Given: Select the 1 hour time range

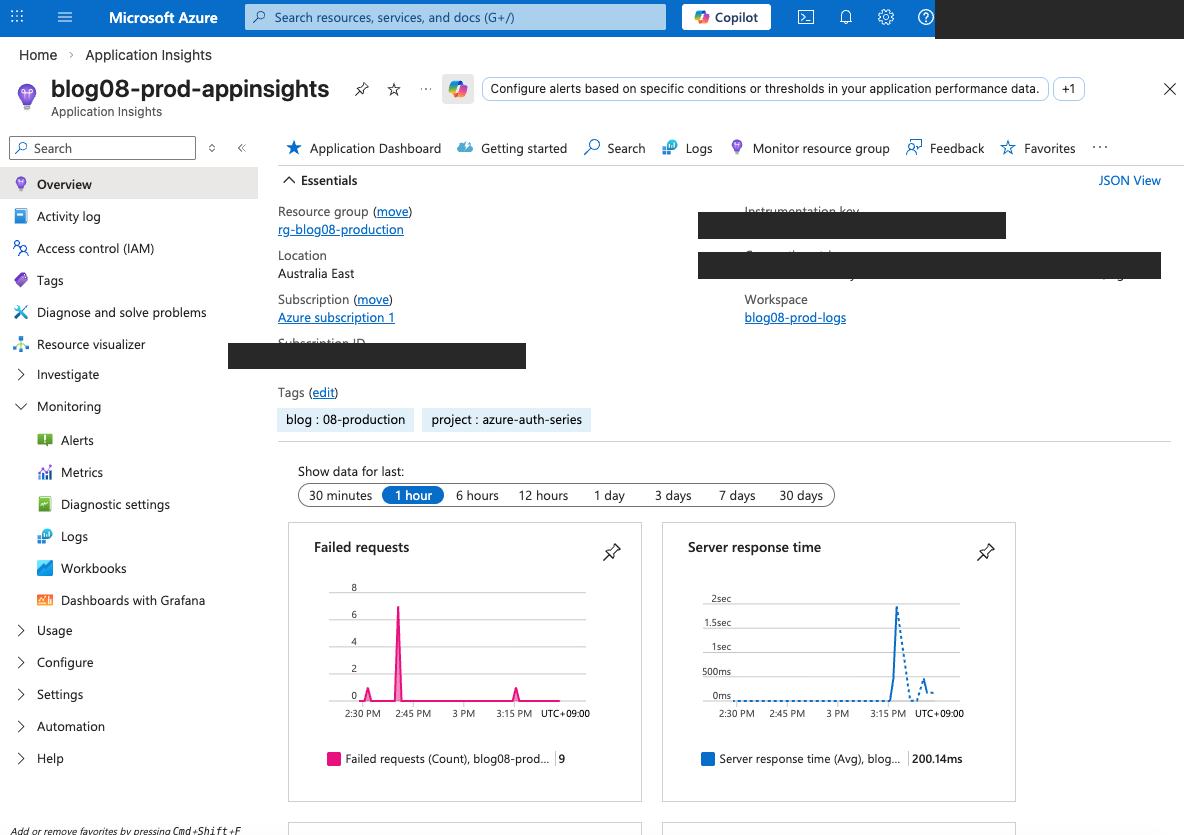Looking at the screenshot, I should [413, 495].
